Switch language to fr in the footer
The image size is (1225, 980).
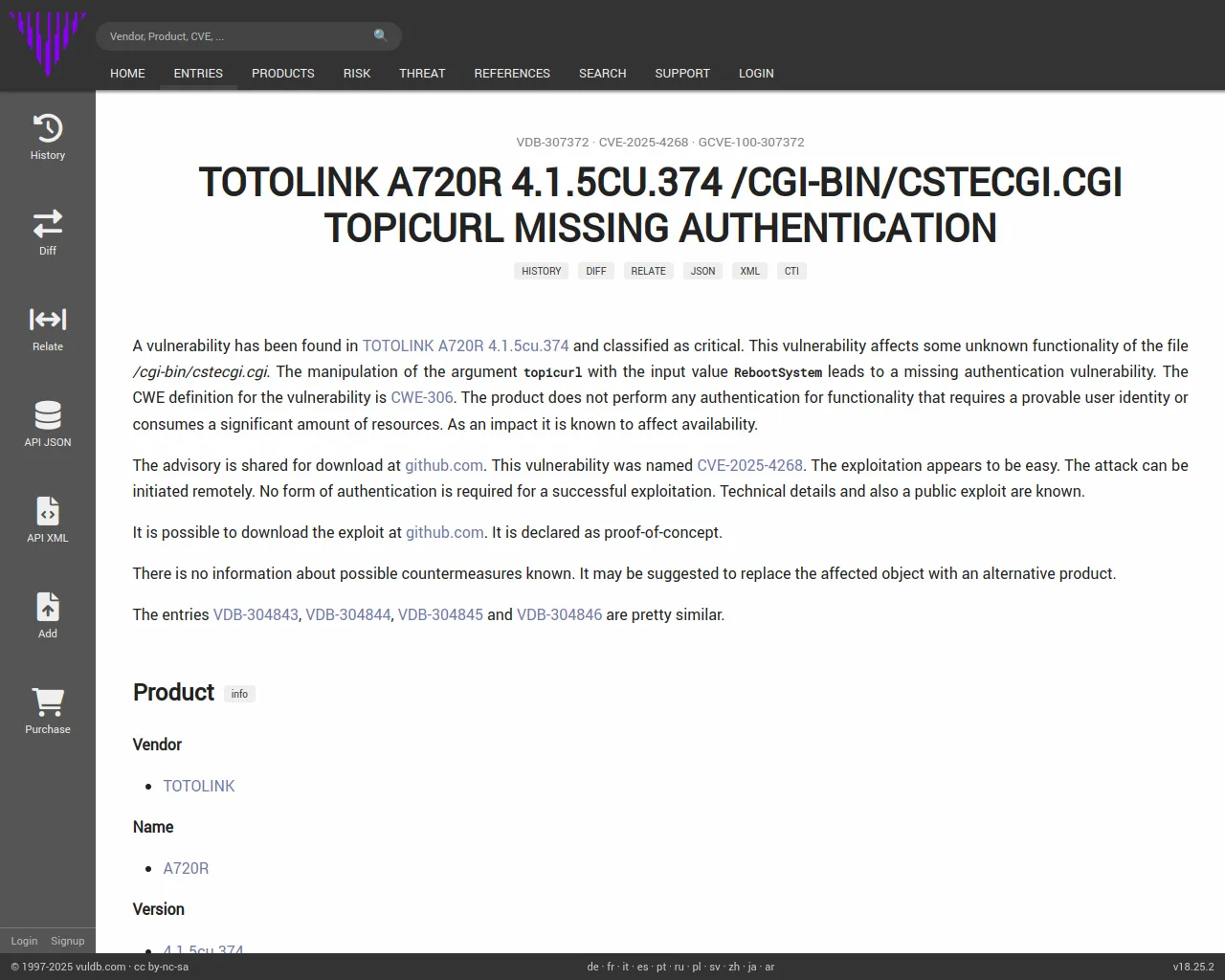611,967
